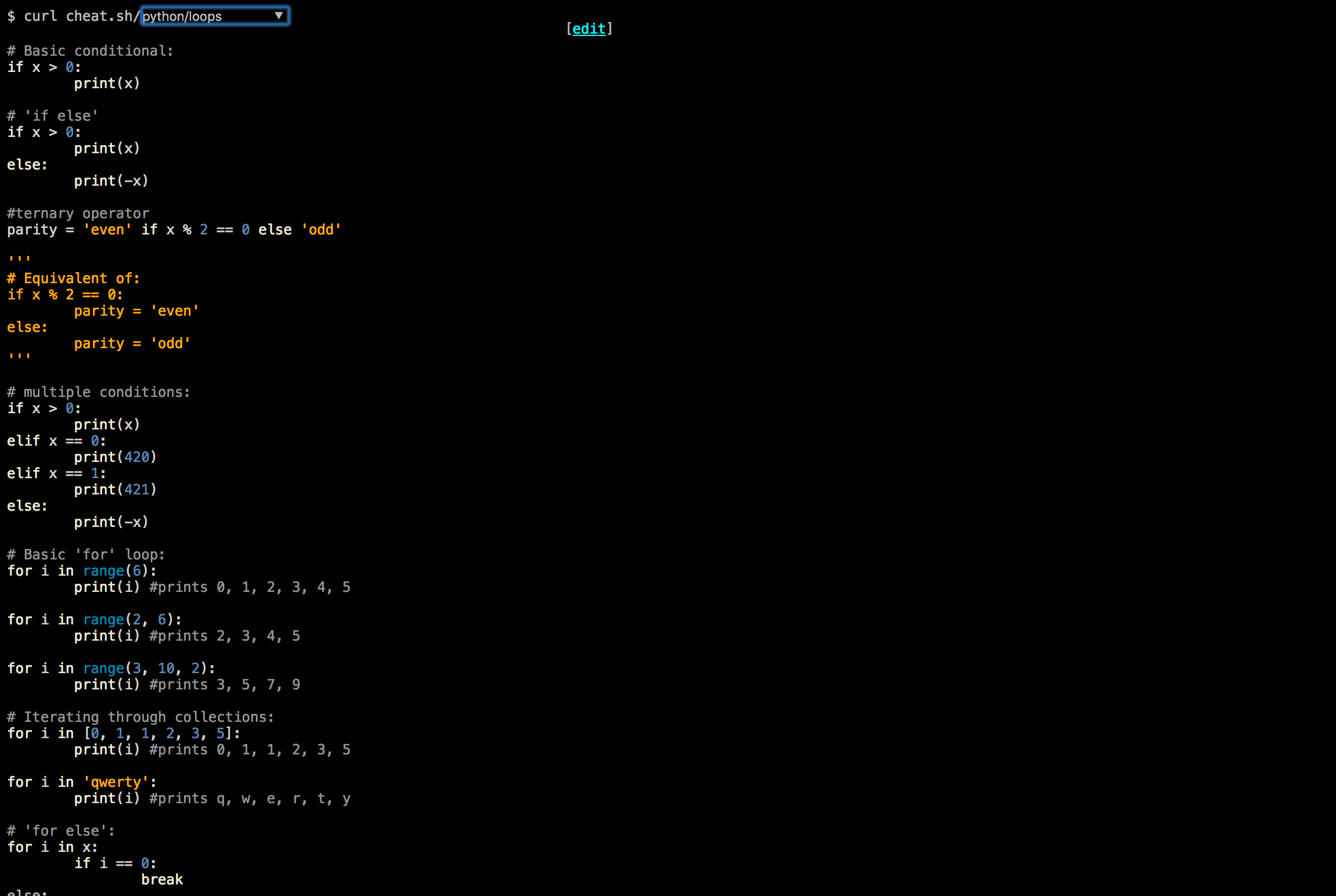Click the '$ curl cheat.sh/' prompt text
The width and height of the screenshot is (1336, 896).
point(73,16)
